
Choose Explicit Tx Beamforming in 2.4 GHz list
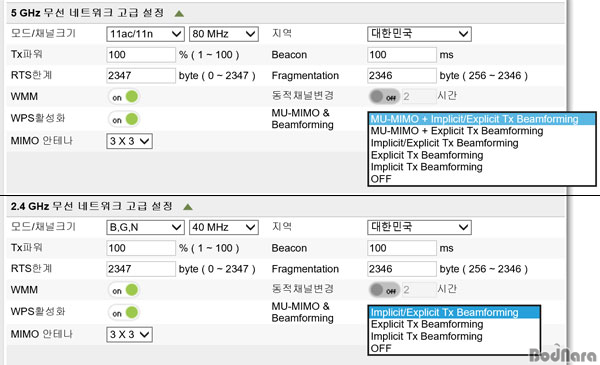[427, 324]
